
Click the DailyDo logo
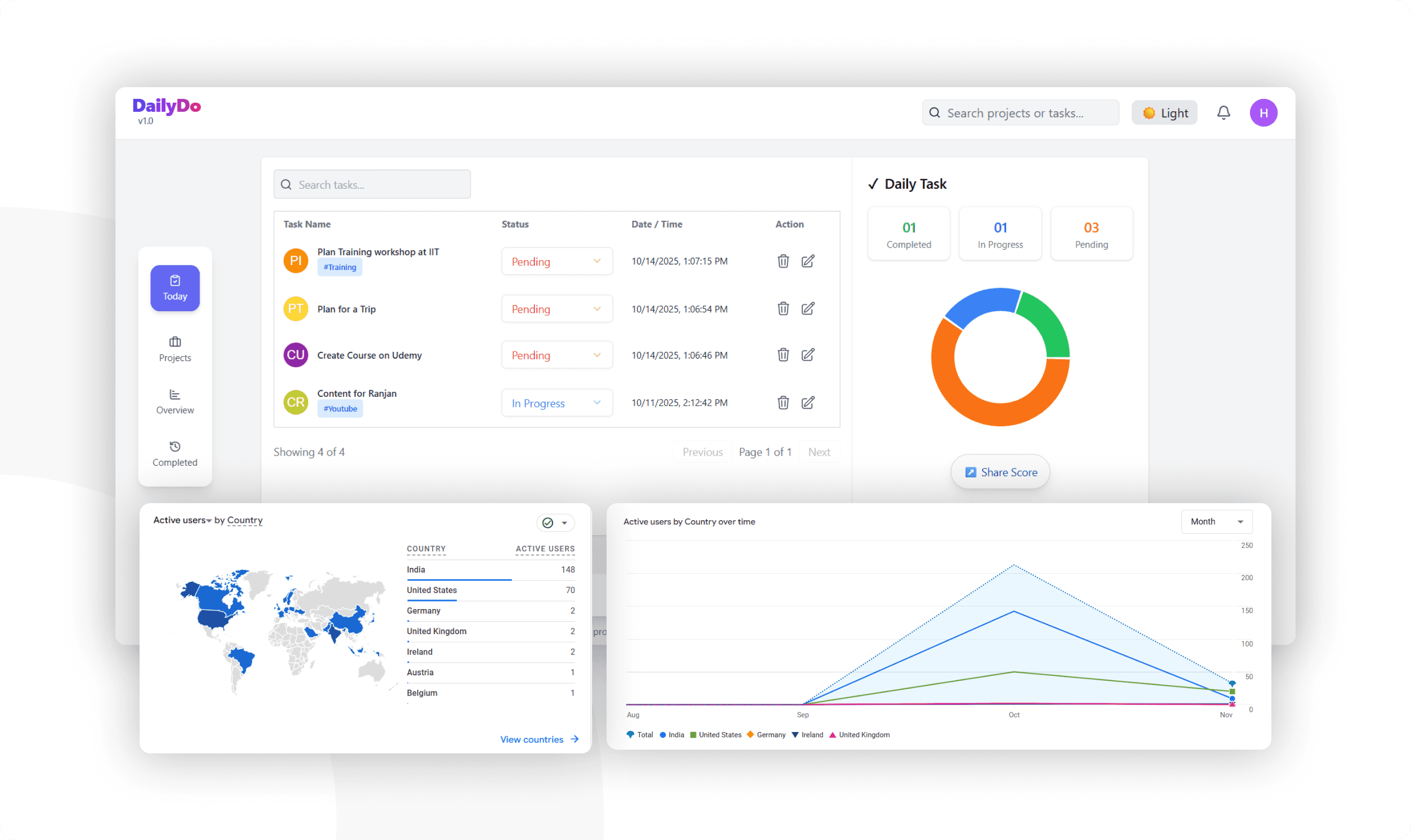[166, 106]
